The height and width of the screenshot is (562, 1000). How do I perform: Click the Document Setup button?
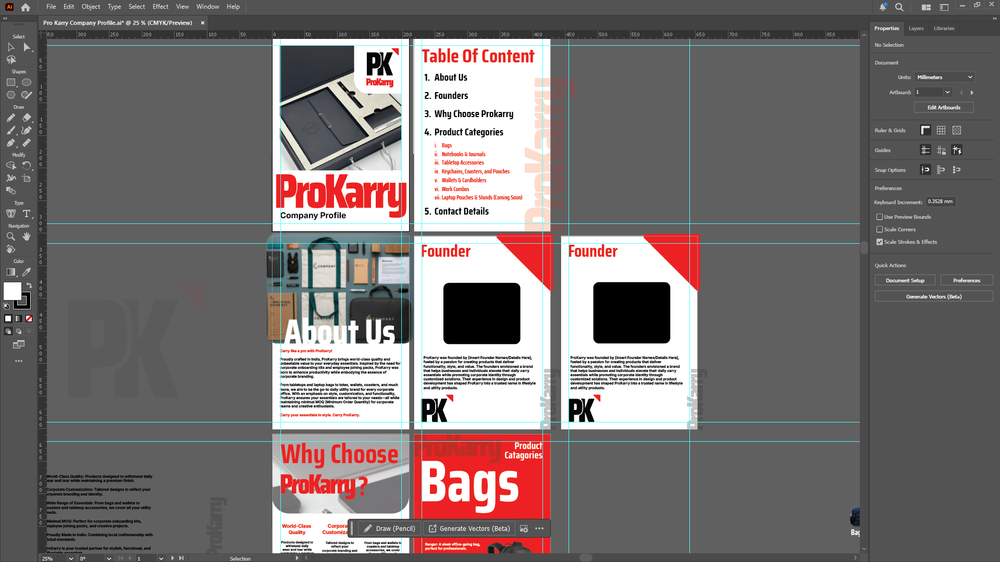[x=905, y=280]
